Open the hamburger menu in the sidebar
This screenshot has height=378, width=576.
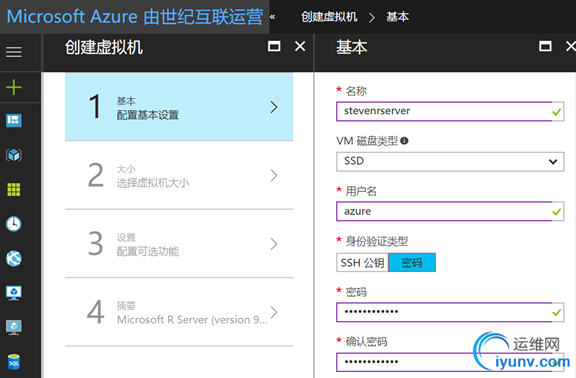pos(14,52)
